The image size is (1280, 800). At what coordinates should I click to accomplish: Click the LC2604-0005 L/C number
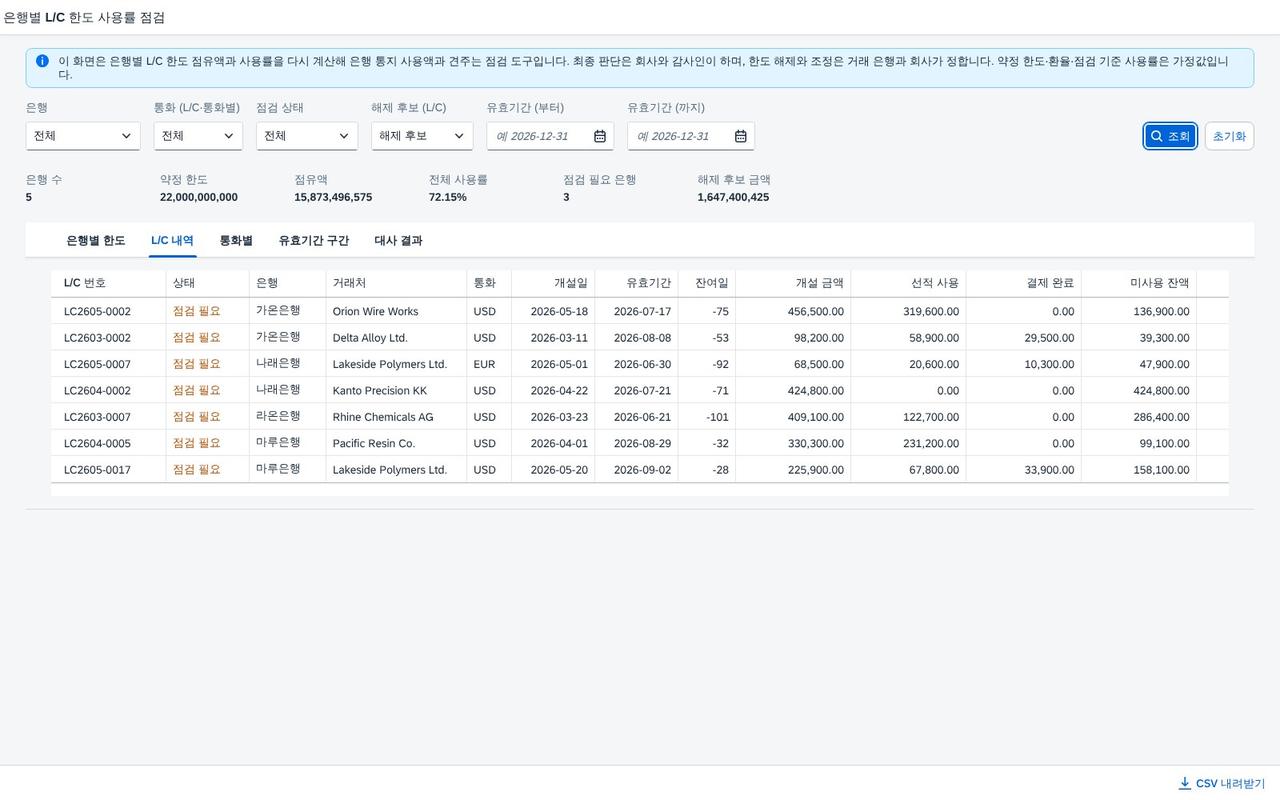97,443
